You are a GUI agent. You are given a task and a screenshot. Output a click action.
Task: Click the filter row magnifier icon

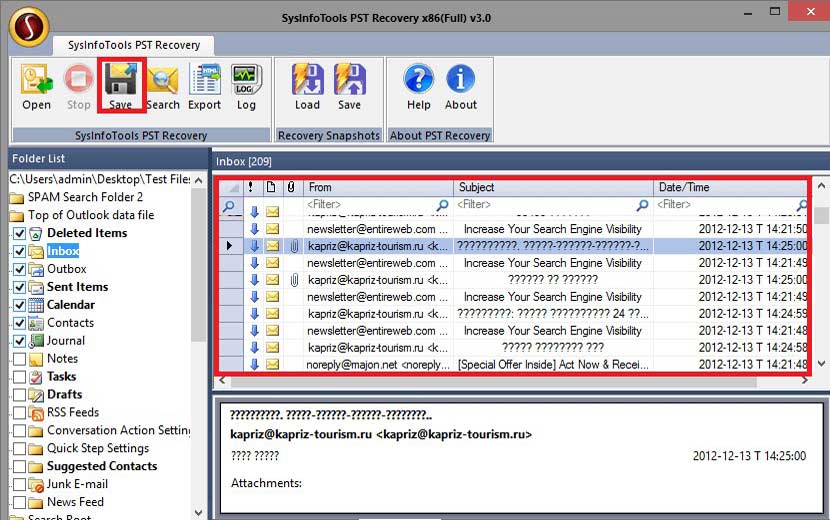pos(229,205)
